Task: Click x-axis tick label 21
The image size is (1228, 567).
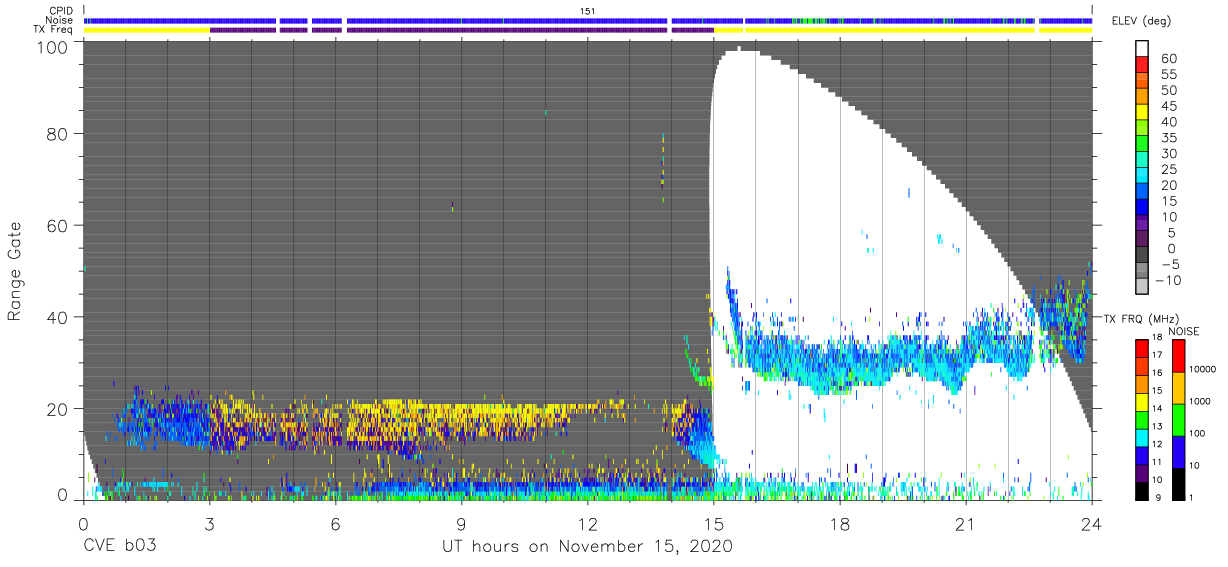Action: pos(966,524)
